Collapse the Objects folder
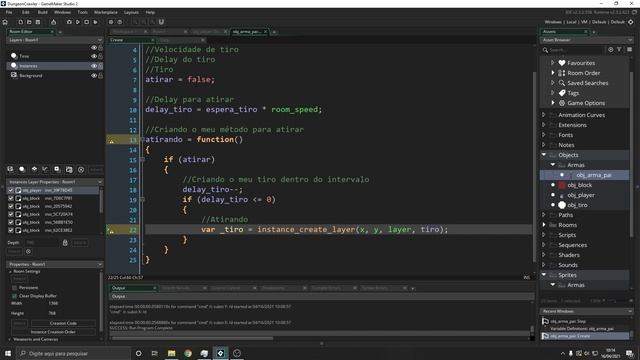The height and width of the screenshot is (360, 640). 544,155
